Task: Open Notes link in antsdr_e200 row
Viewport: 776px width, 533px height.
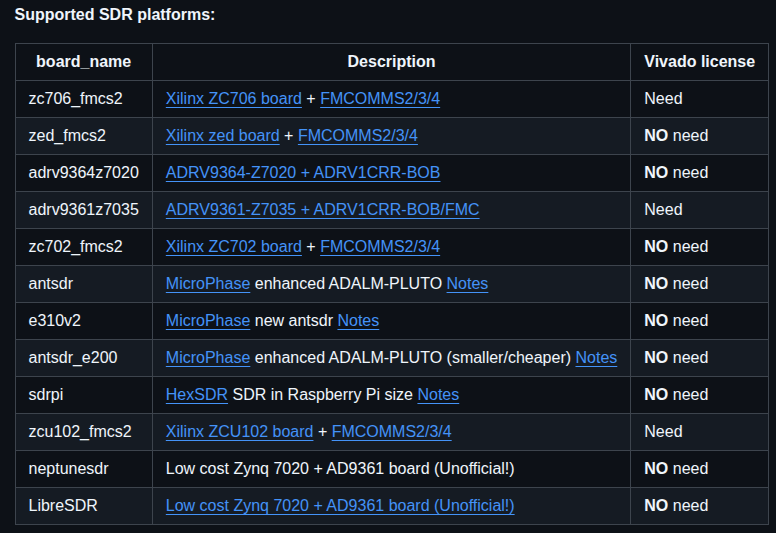Action: (x=596, y=358)
